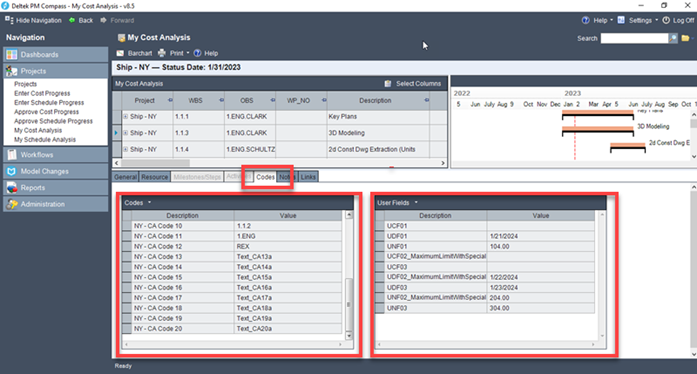Click the 2d Const Dwg Gantt bar
Image resolution: width=697 pixels, height=374 pixels.
tap(628, 146)
